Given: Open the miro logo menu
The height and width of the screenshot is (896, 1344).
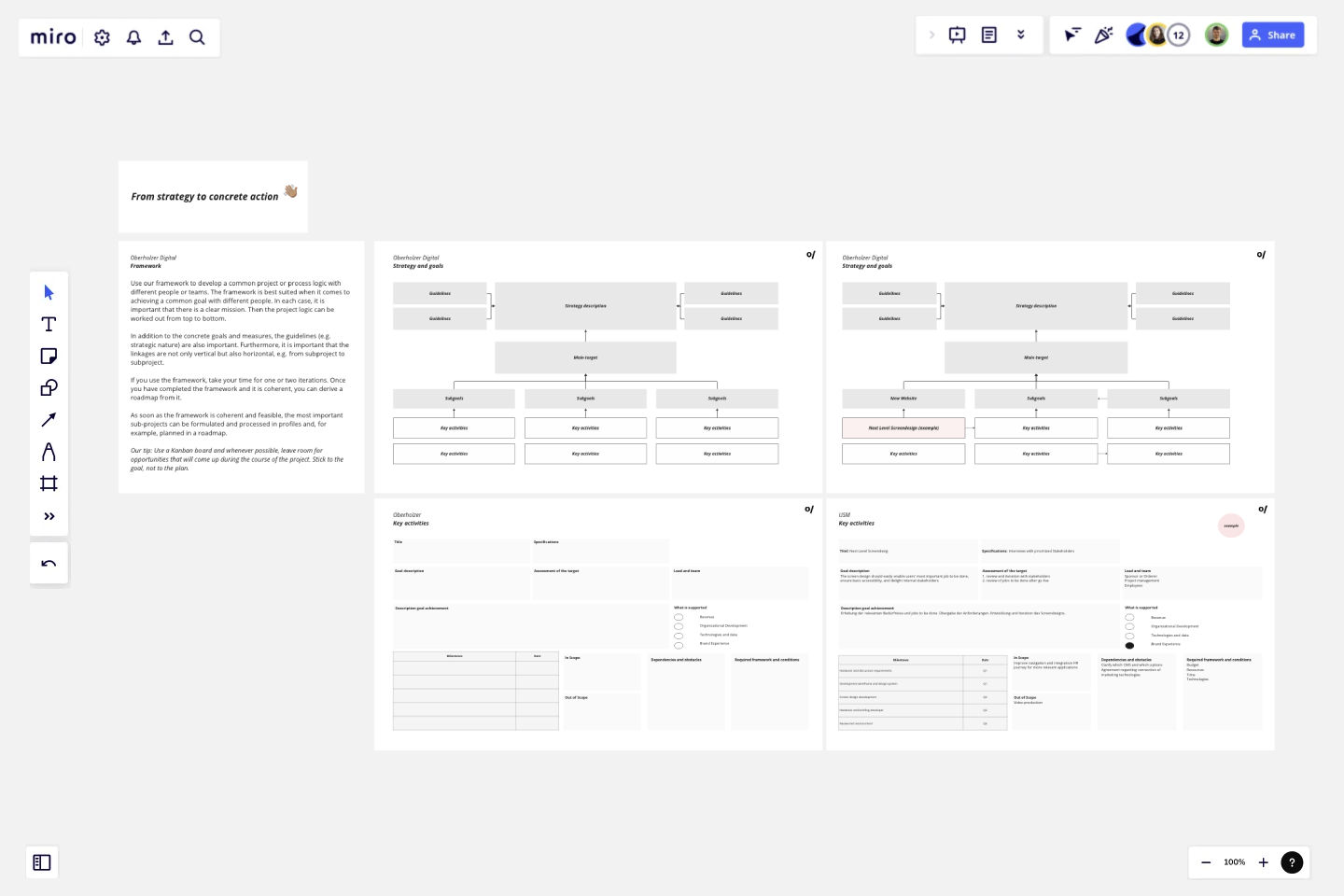Looking at the screenshot, I should (52, 37).
